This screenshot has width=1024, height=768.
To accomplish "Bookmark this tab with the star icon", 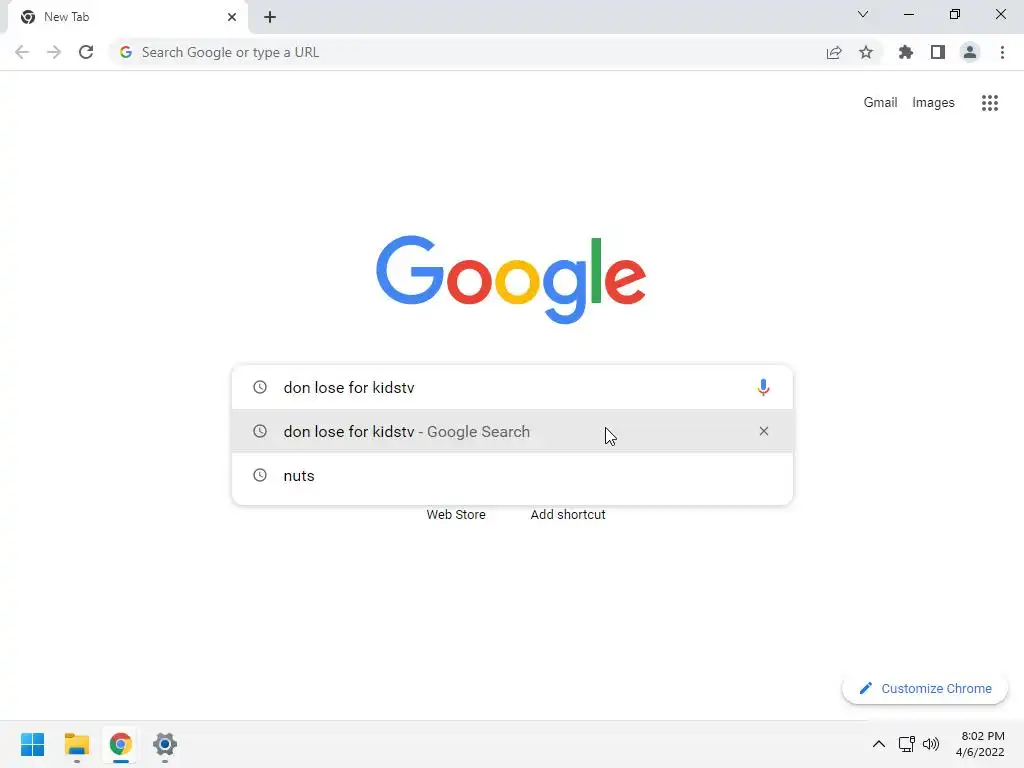I will 866,52.
